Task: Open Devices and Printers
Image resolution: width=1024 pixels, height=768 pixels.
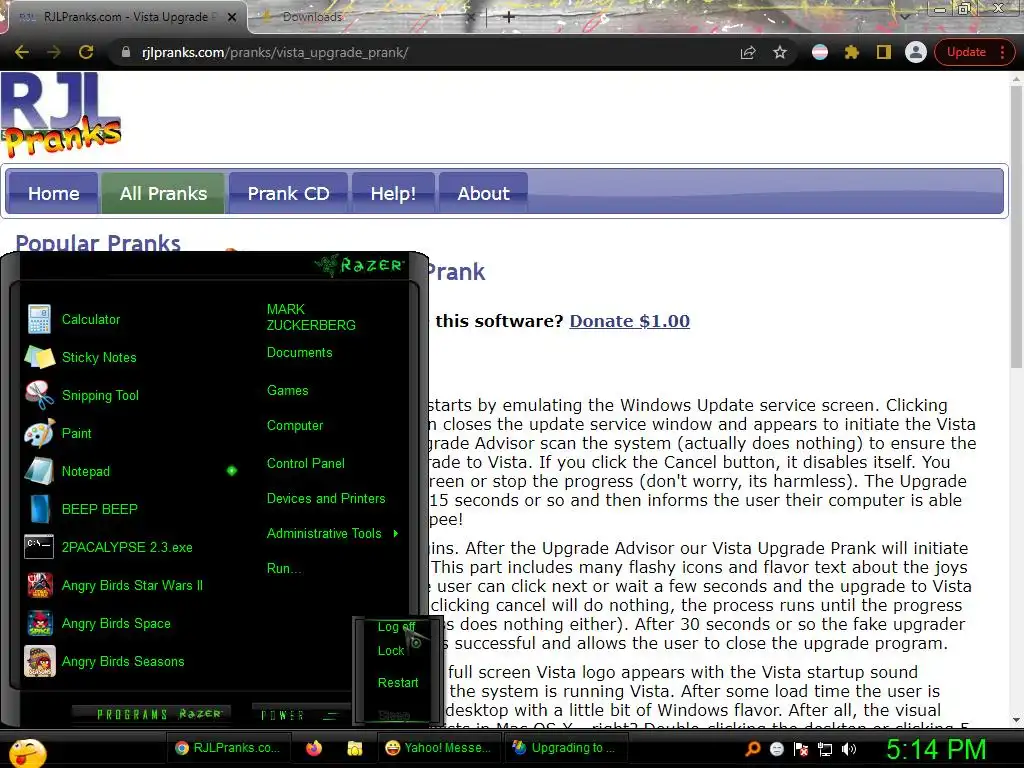Action: click(x=326, y=498)
